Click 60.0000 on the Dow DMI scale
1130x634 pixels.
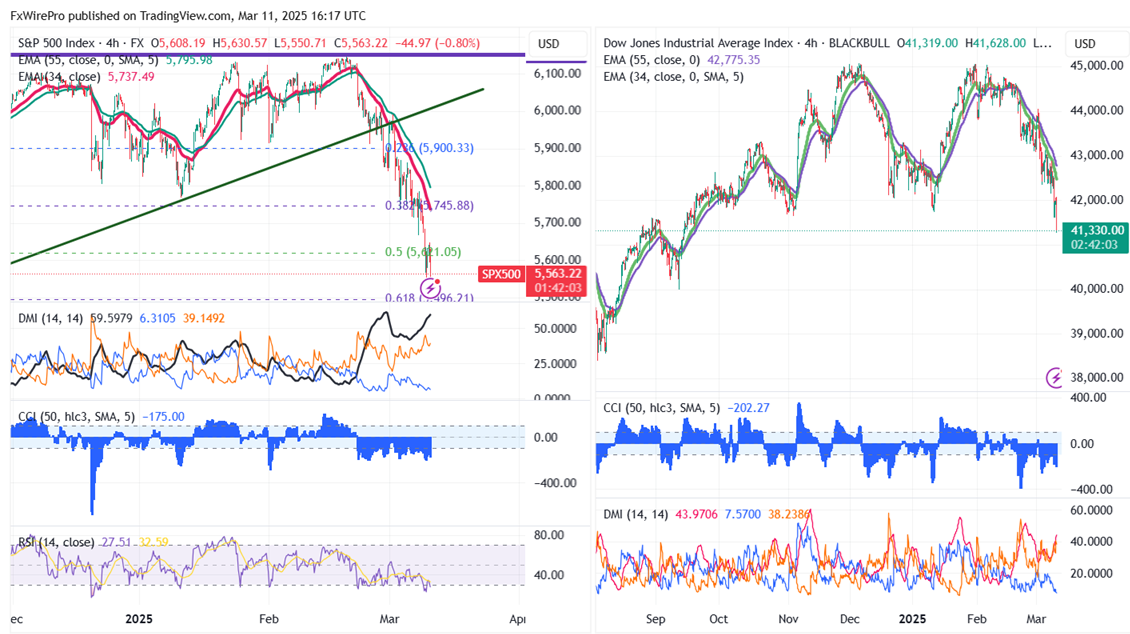tap(1090, 510)
